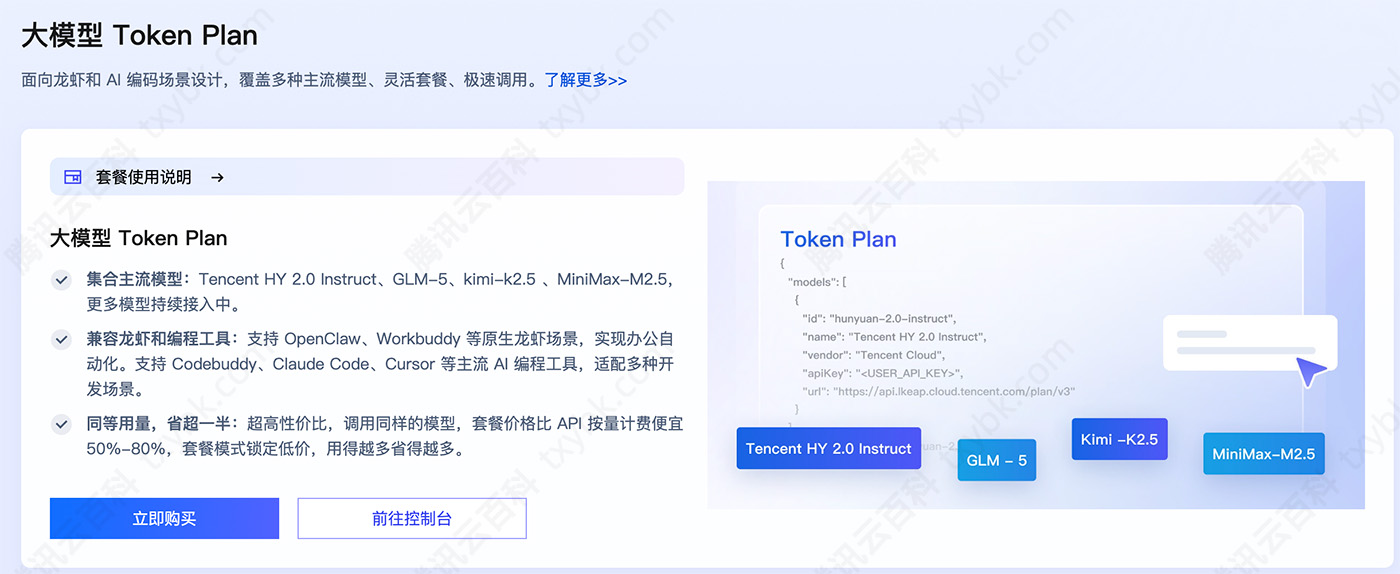1400x574 pixels.
Task: Click the 了解更多>> link
Action: (x=586, y=80)
